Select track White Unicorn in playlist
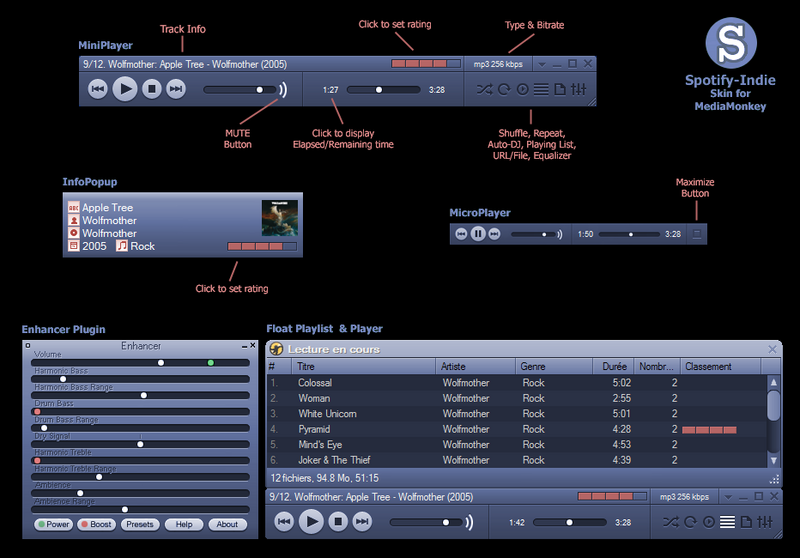 click(x=516, y=414)
